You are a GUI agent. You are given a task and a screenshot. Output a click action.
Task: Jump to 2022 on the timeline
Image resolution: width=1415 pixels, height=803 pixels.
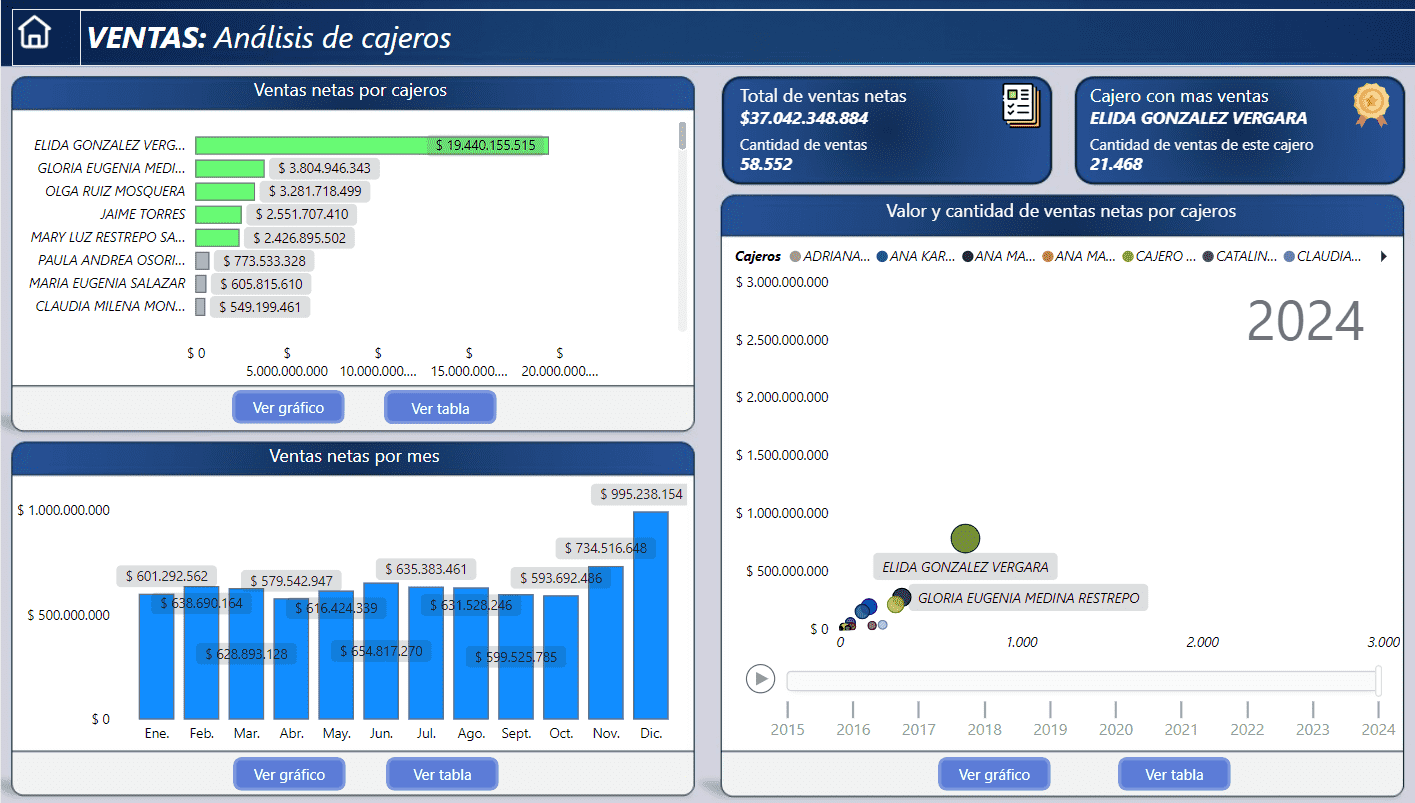click(1247, 729)
